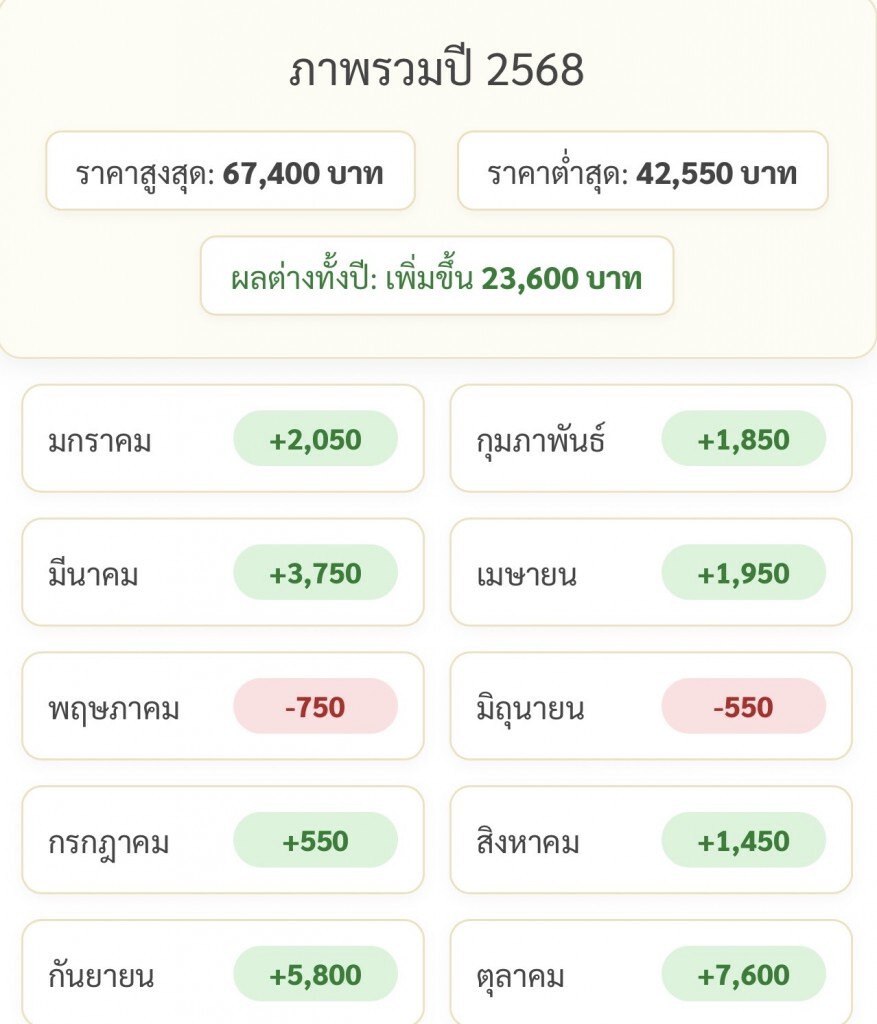This screenshot has width=877, height=1024.
Task: Select the ราคาสูงสุด 67,400 บาท box
Action: (x=230, y=172)
